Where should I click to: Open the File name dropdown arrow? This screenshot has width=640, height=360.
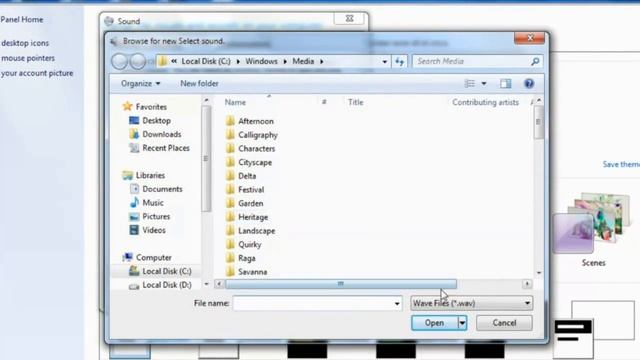click(397, 303)
